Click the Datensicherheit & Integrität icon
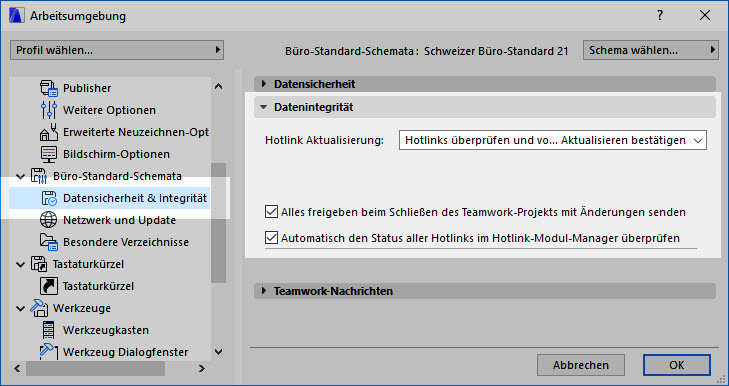 tap(48, 198)
